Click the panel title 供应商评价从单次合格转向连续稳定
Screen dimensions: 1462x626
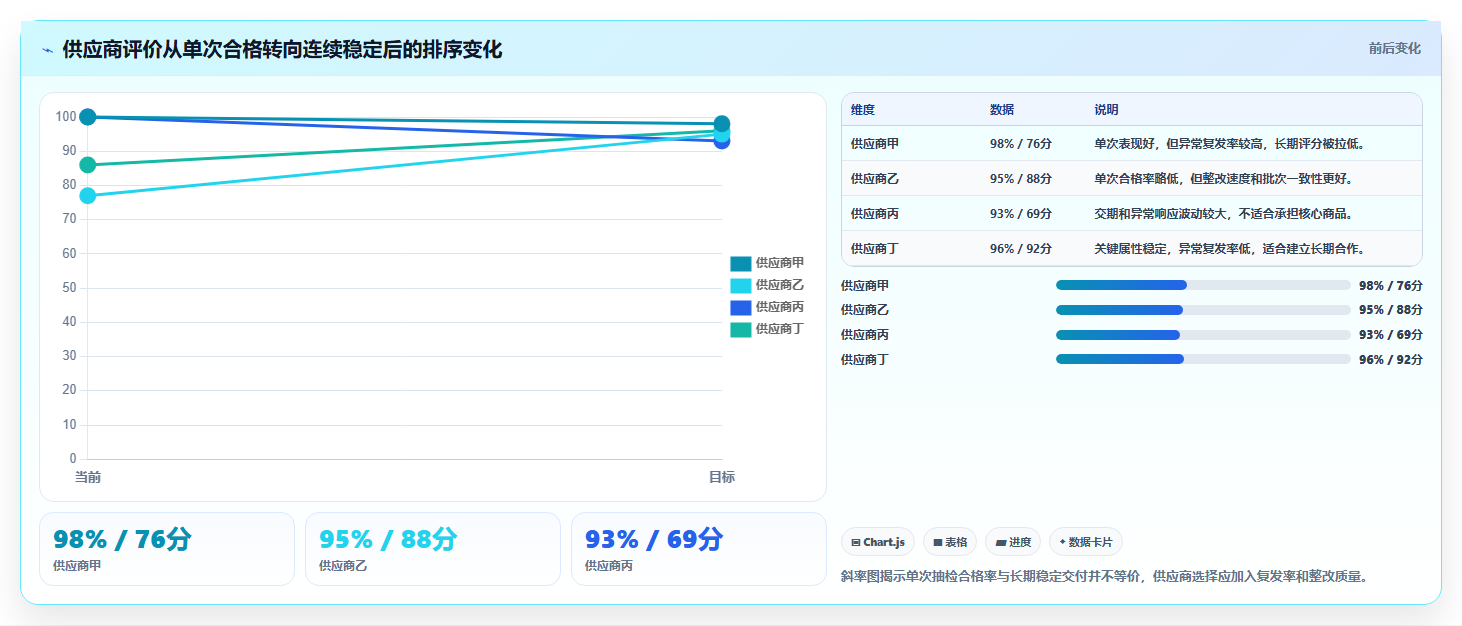click(x=282, y=50)
